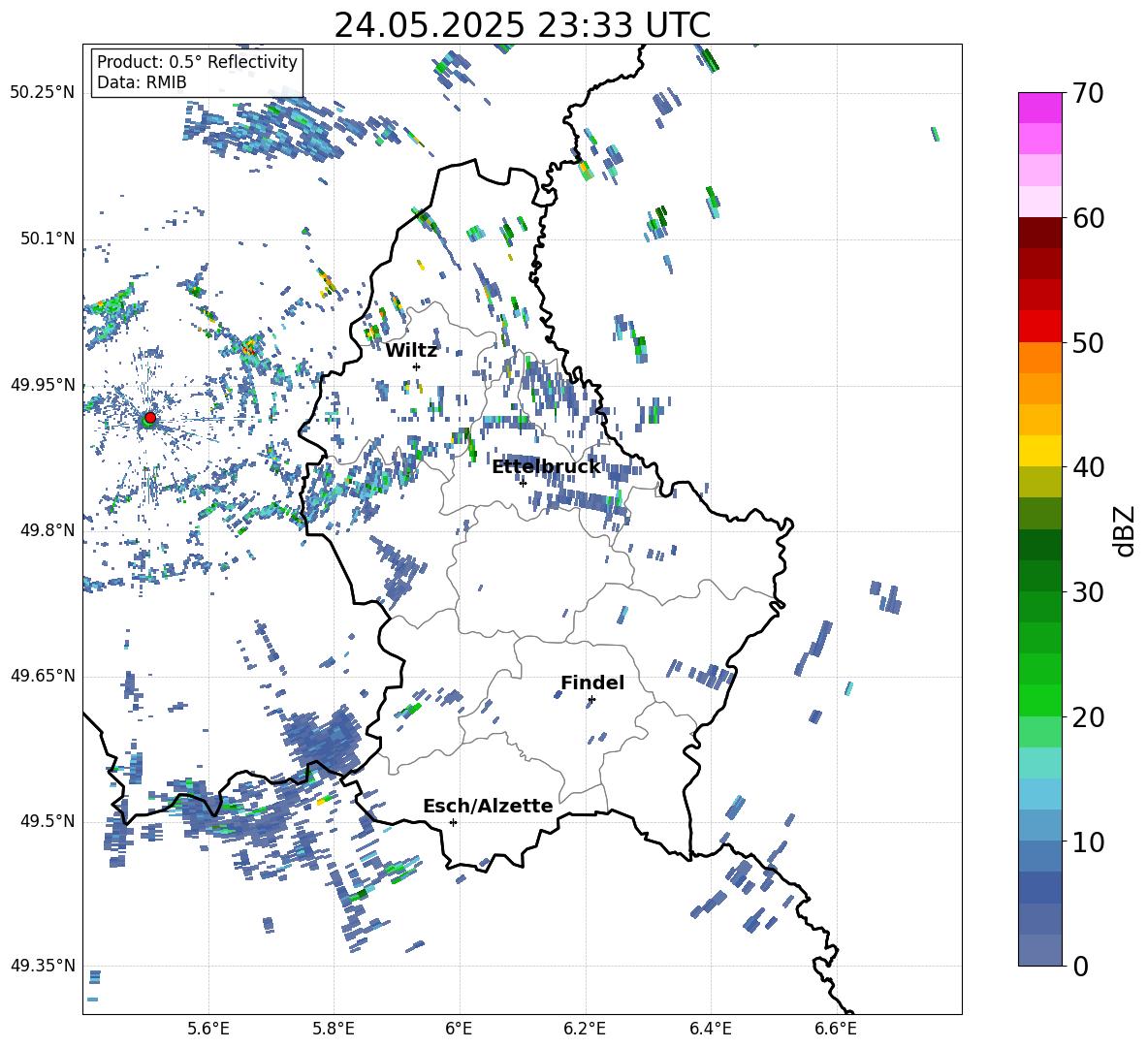Pick the dark maroon swatch just below 60 dBZ
This screenshot has height=1048, width=1148.
point(1039,233)
